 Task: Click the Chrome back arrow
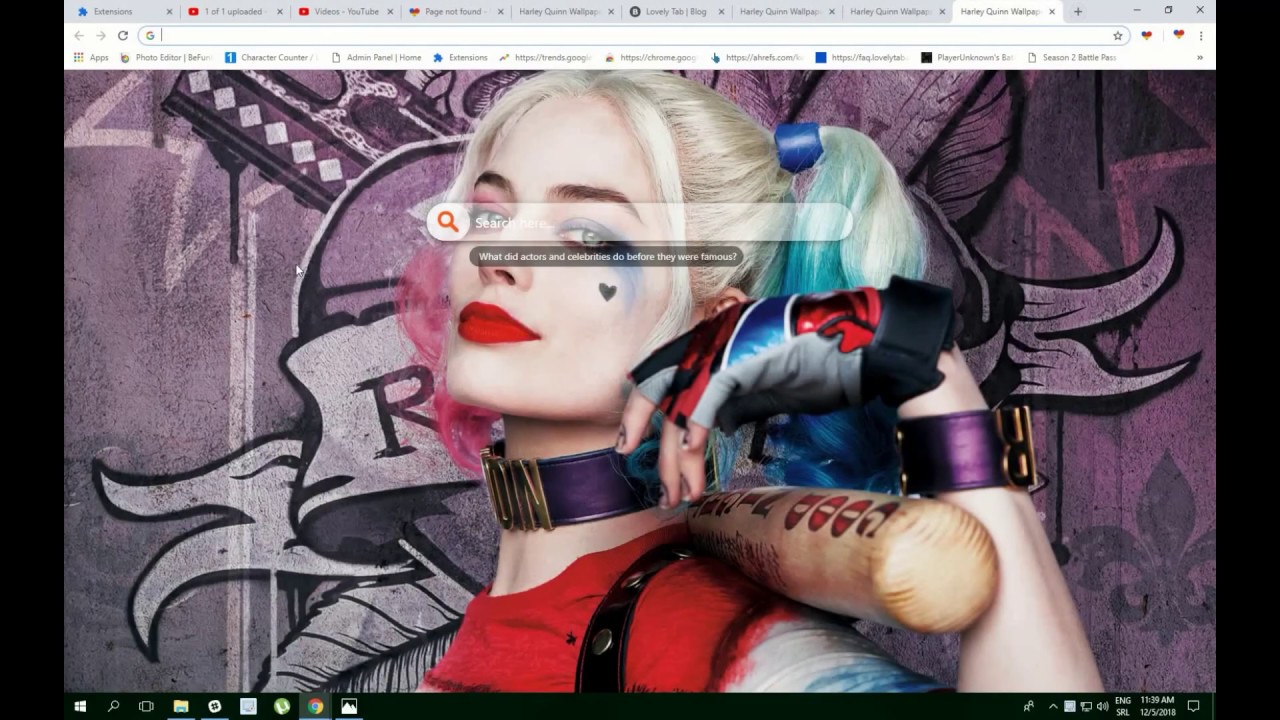(79, 35)
